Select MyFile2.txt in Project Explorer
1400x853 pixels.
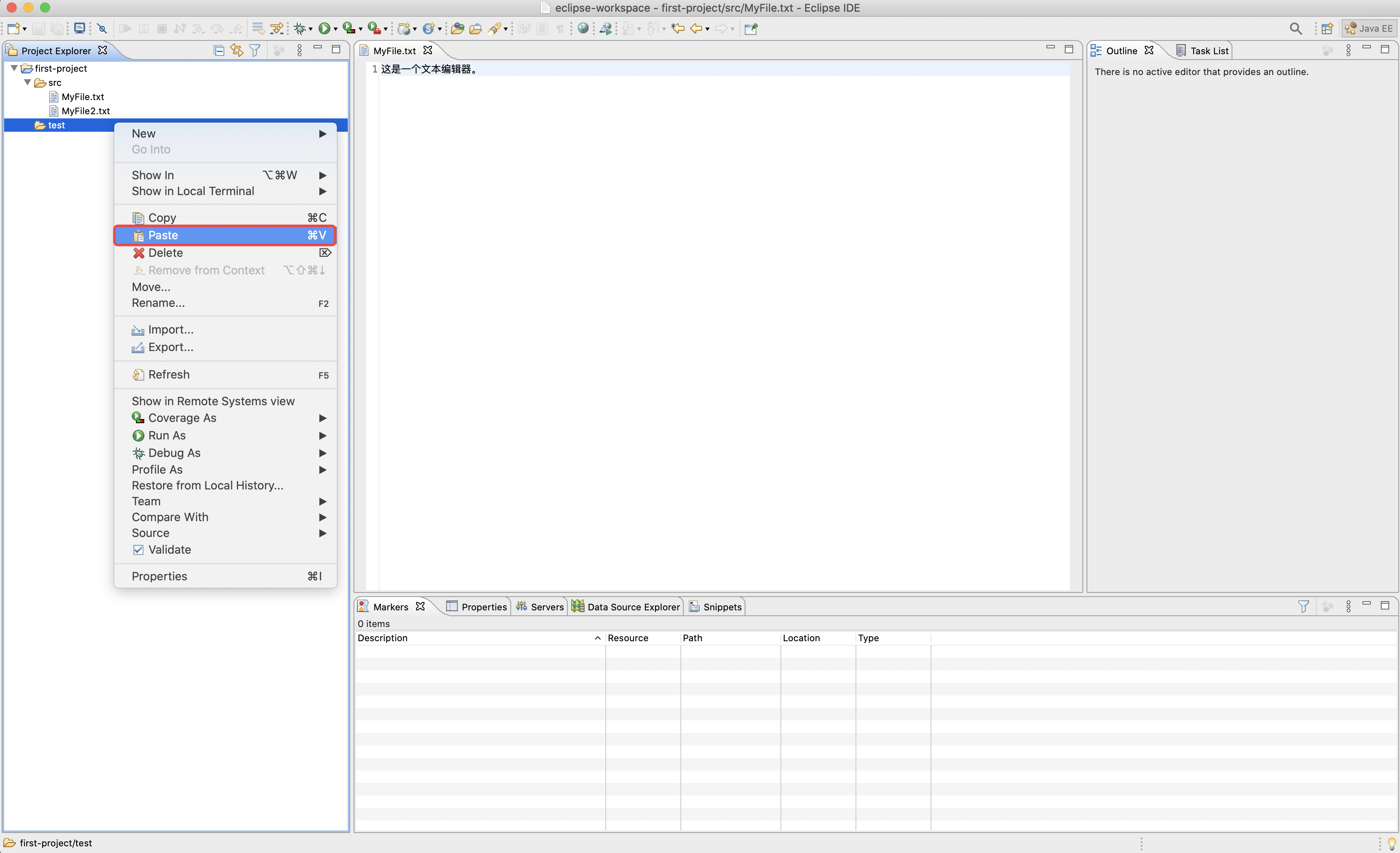click(86, 111)
